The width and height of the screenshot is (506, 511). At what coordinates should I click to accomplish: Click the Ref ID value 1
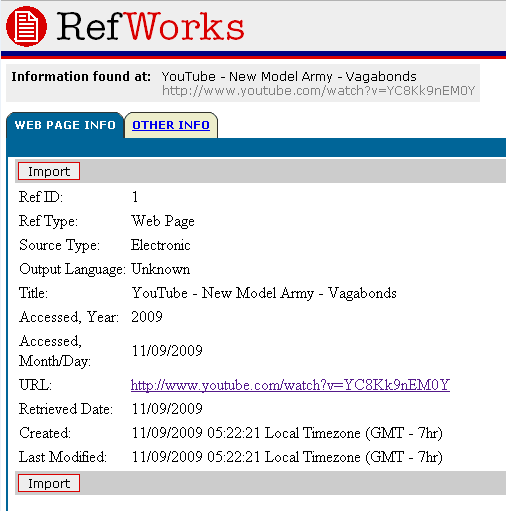pyautogui.click(x=135, y=197)
